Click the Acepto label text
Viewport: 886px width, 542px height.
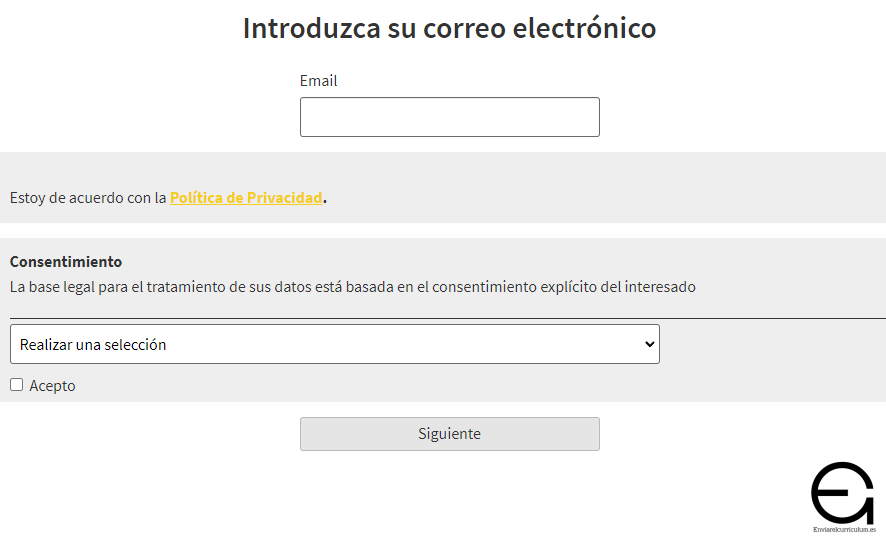[52, 386]
